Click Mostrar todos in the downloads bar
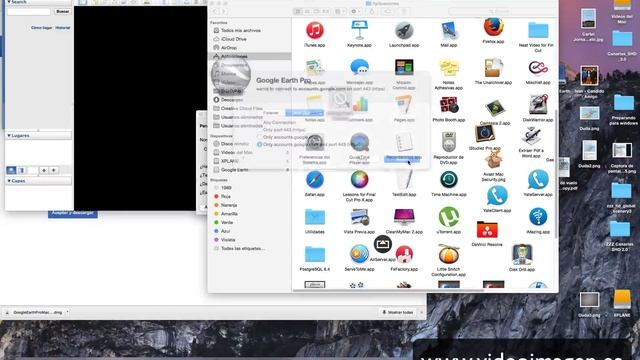Screen dimensions: 640x360 pyautogui.click(x=397, y=312)
